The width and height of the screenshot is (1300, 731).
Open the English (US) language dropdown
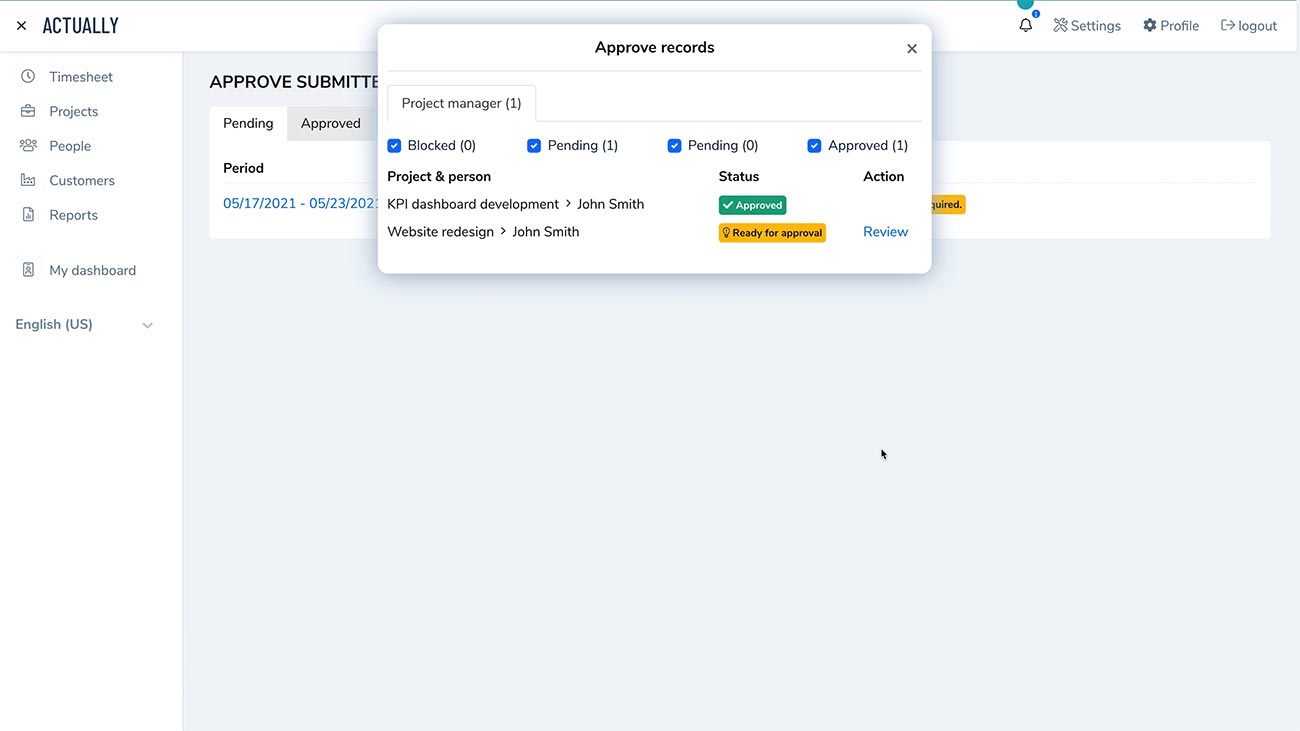point(84,325)
